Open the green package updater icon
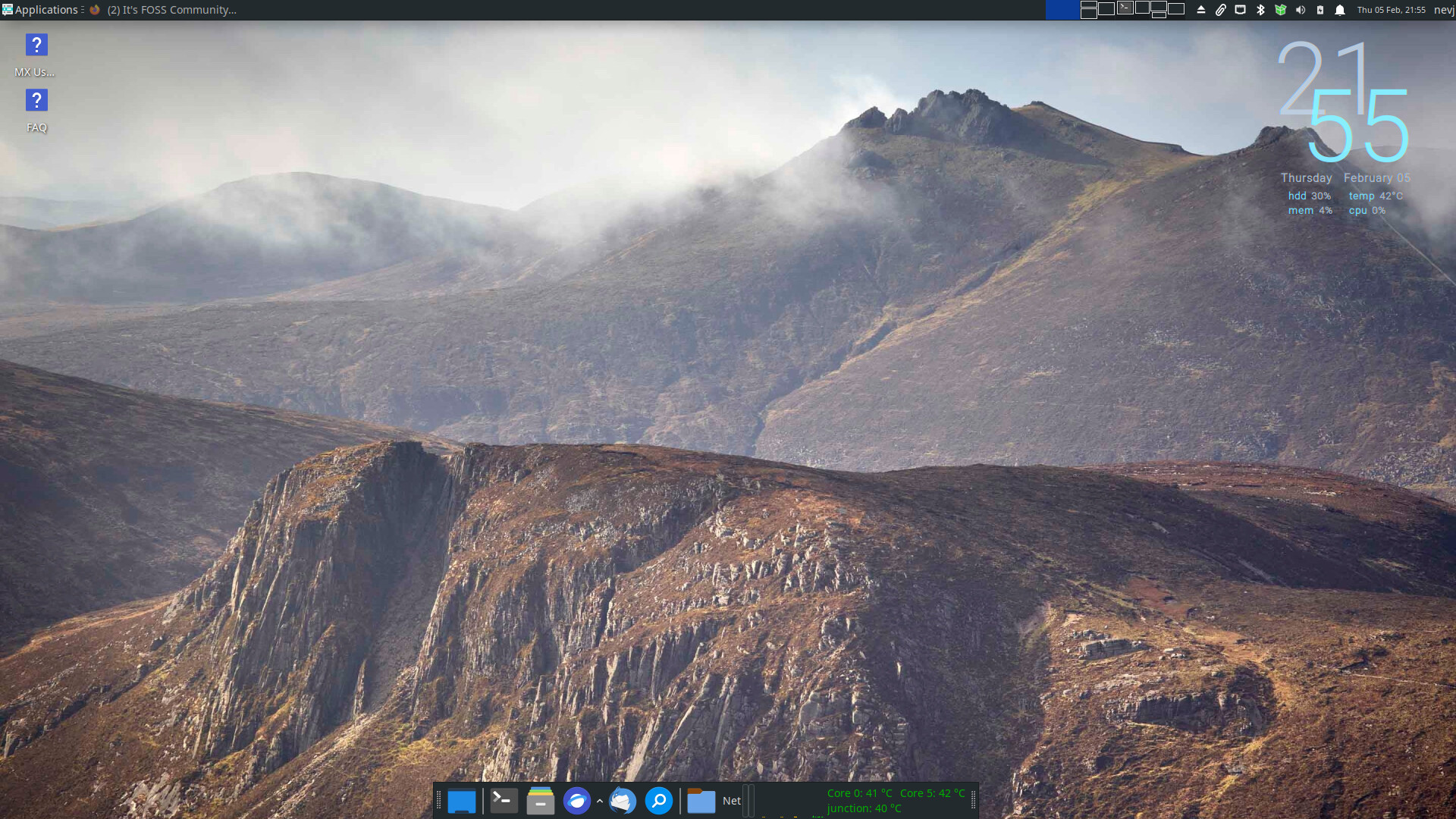 click(x=1281, y=10)
